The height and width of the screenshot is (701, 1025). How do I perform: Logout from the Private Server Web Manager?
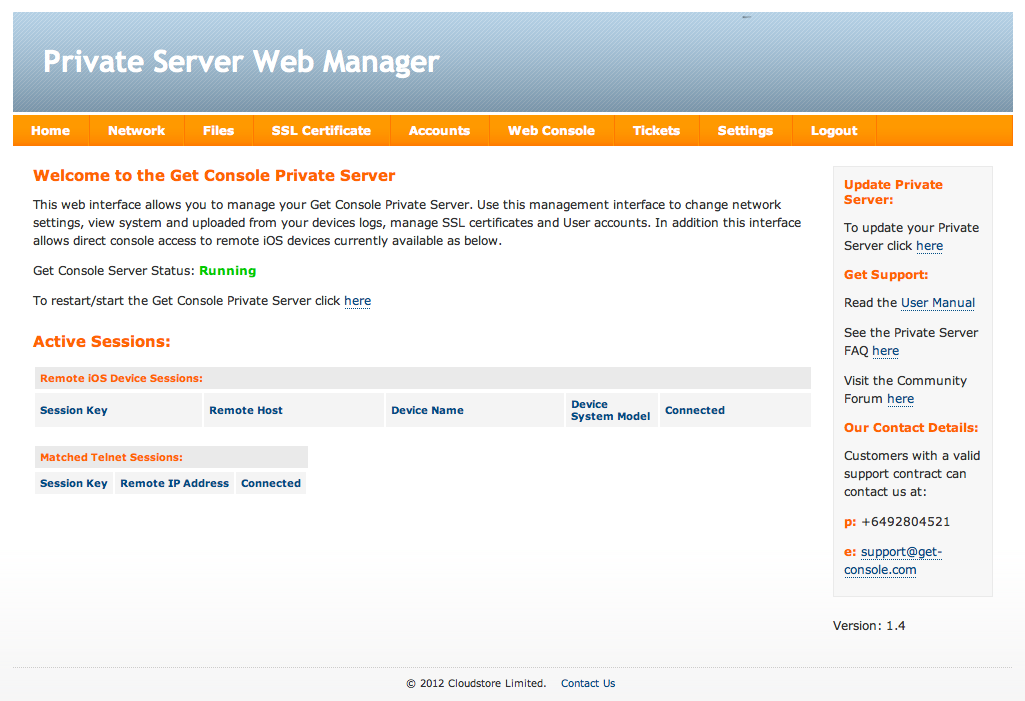pyautogui.click(x=833, y=130)
